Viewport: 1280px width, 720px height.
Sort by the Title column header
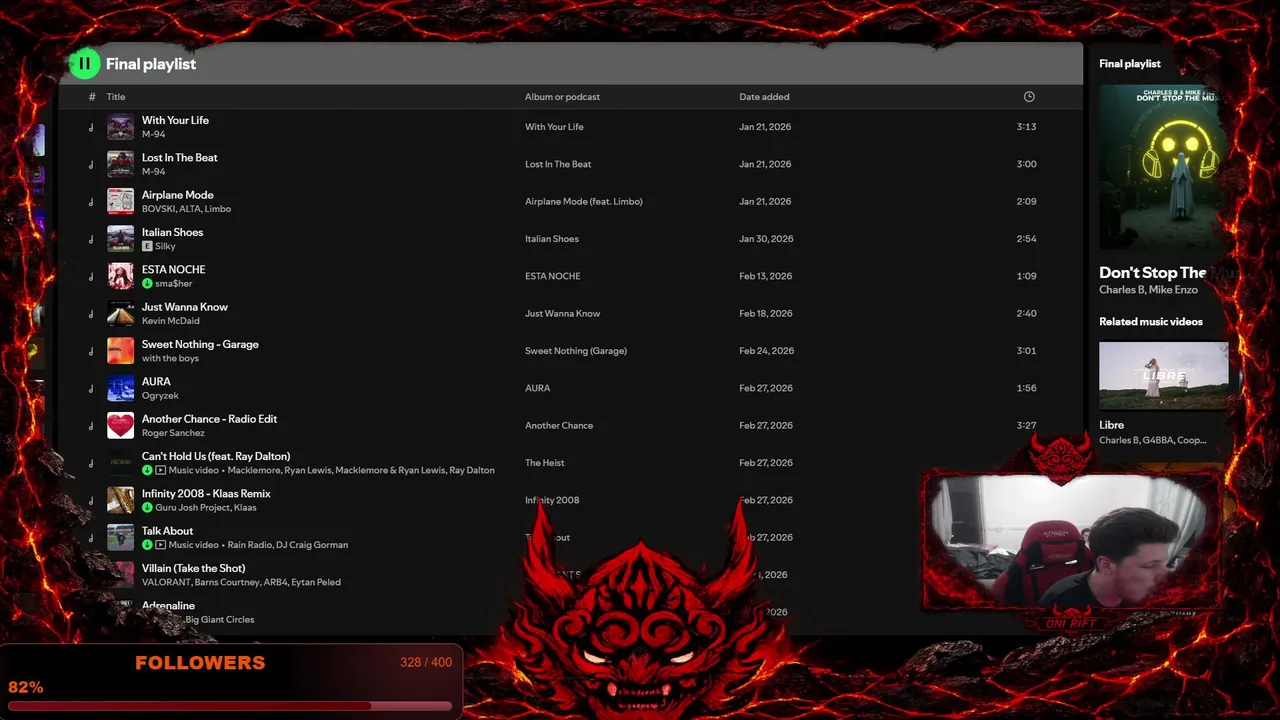point(116,97)
